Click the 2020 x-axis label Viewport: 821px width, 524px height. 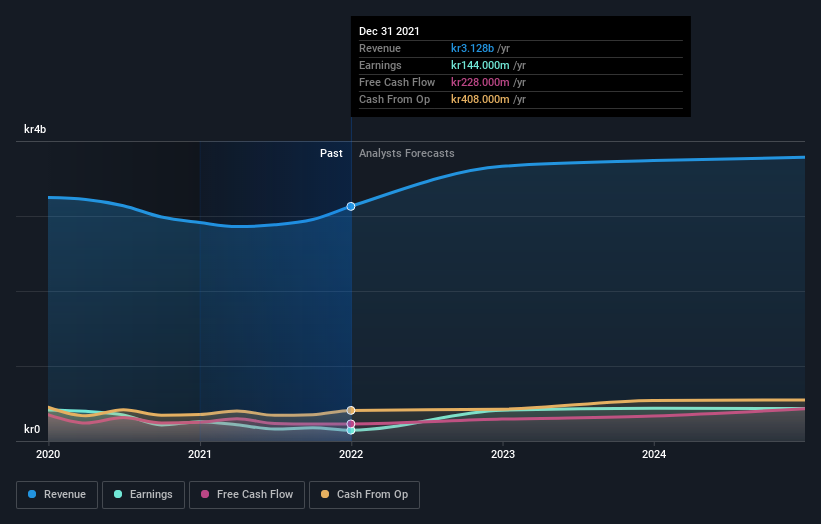[x=48, y=454]
